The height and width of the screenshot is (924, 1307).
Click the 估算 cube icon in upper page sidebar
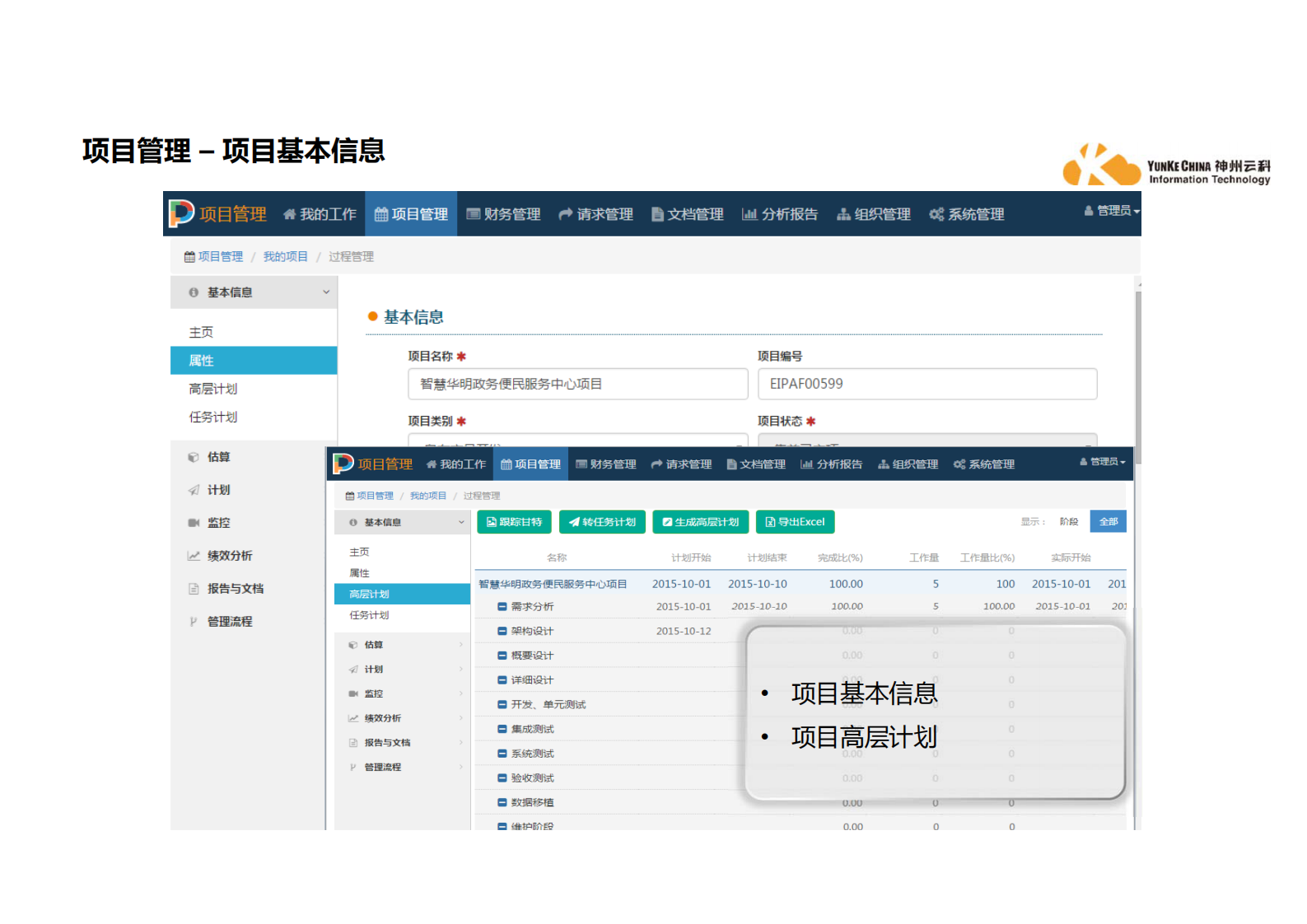coord(194,457)
